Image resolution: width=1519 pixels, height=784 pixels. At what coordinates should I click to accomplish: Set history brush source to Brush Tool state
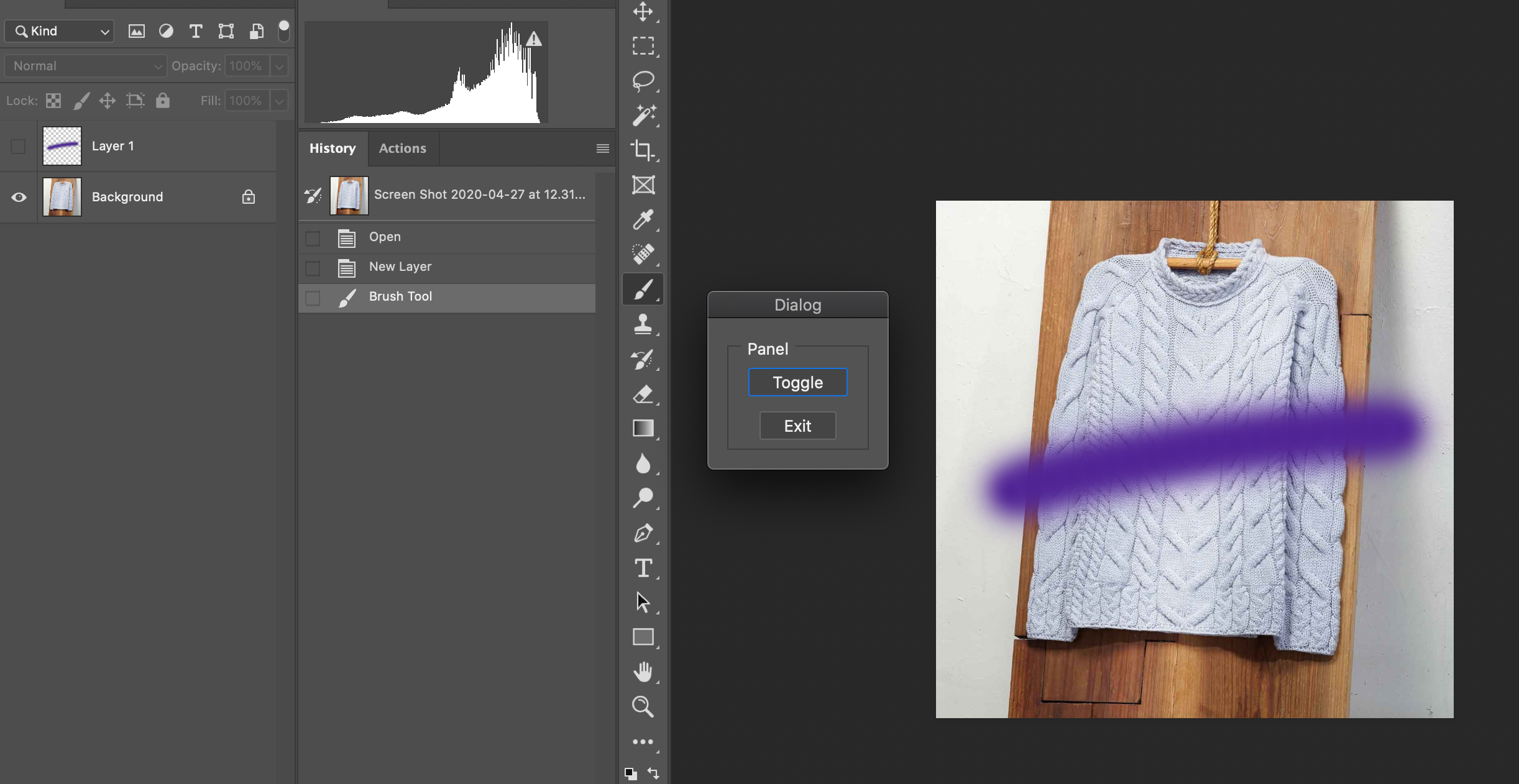pos(313,298)
